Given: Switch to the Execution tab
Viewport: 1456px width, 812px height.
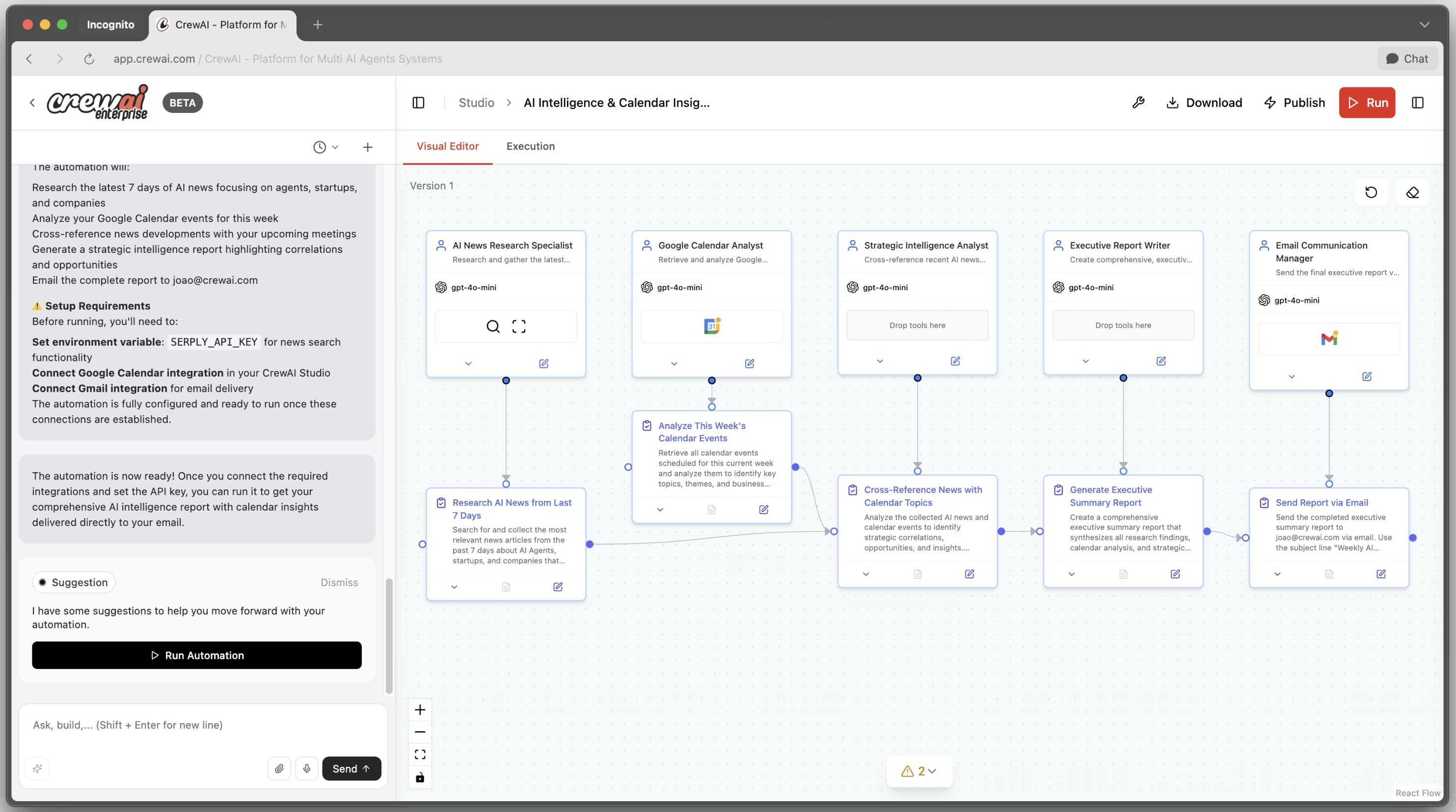Looking at the screenshot, I should click(x=530, y=146).
